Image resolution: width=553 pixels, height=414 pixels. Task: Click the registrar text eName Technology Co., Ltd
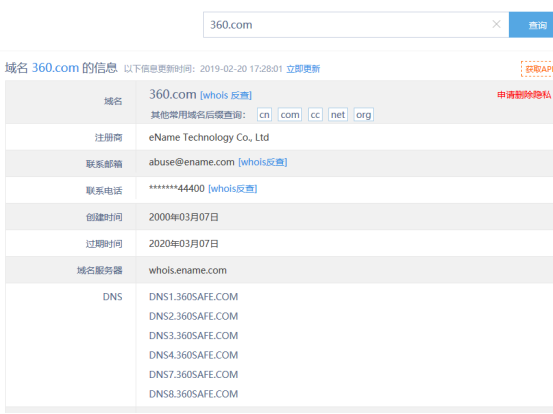pos(209,137)
